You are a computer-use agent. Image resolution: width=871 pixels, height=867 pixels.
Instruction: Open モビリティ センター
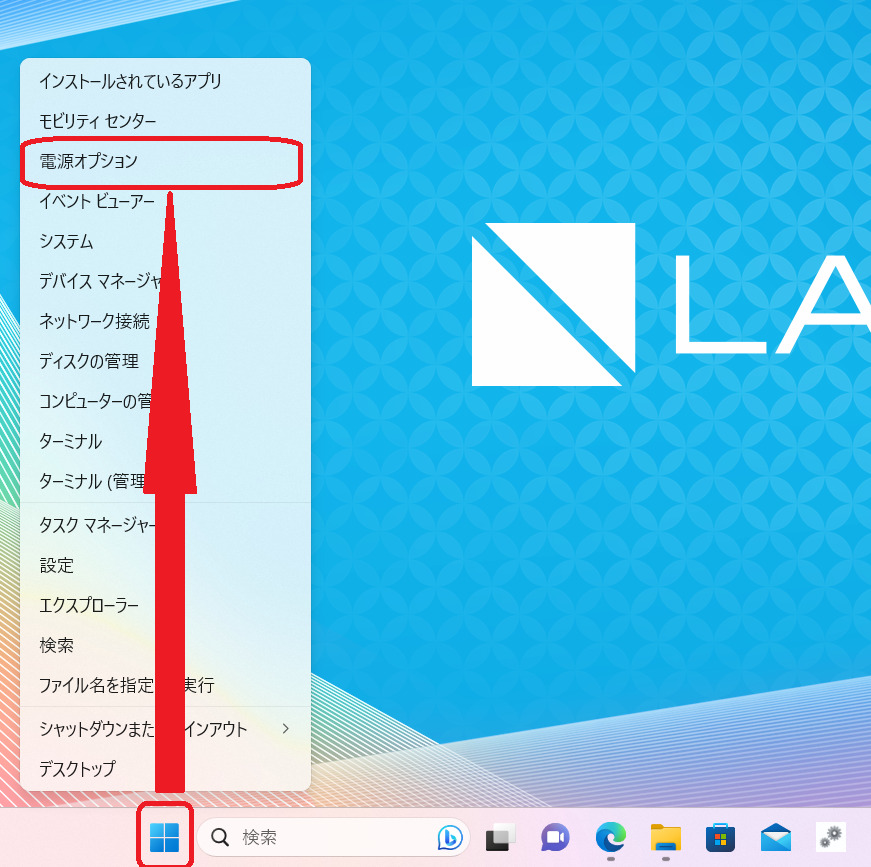coord(166,121)
